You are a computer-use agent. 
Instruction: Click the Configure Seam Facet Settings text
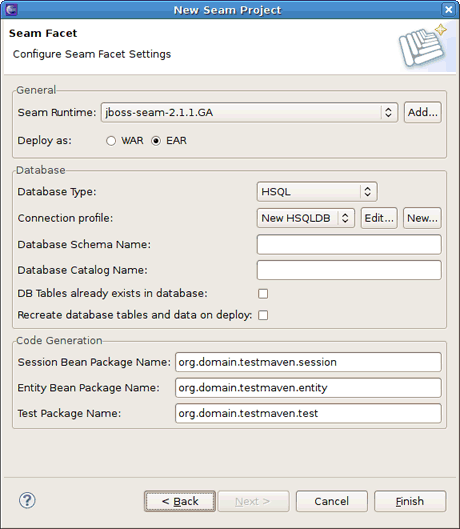92,54
